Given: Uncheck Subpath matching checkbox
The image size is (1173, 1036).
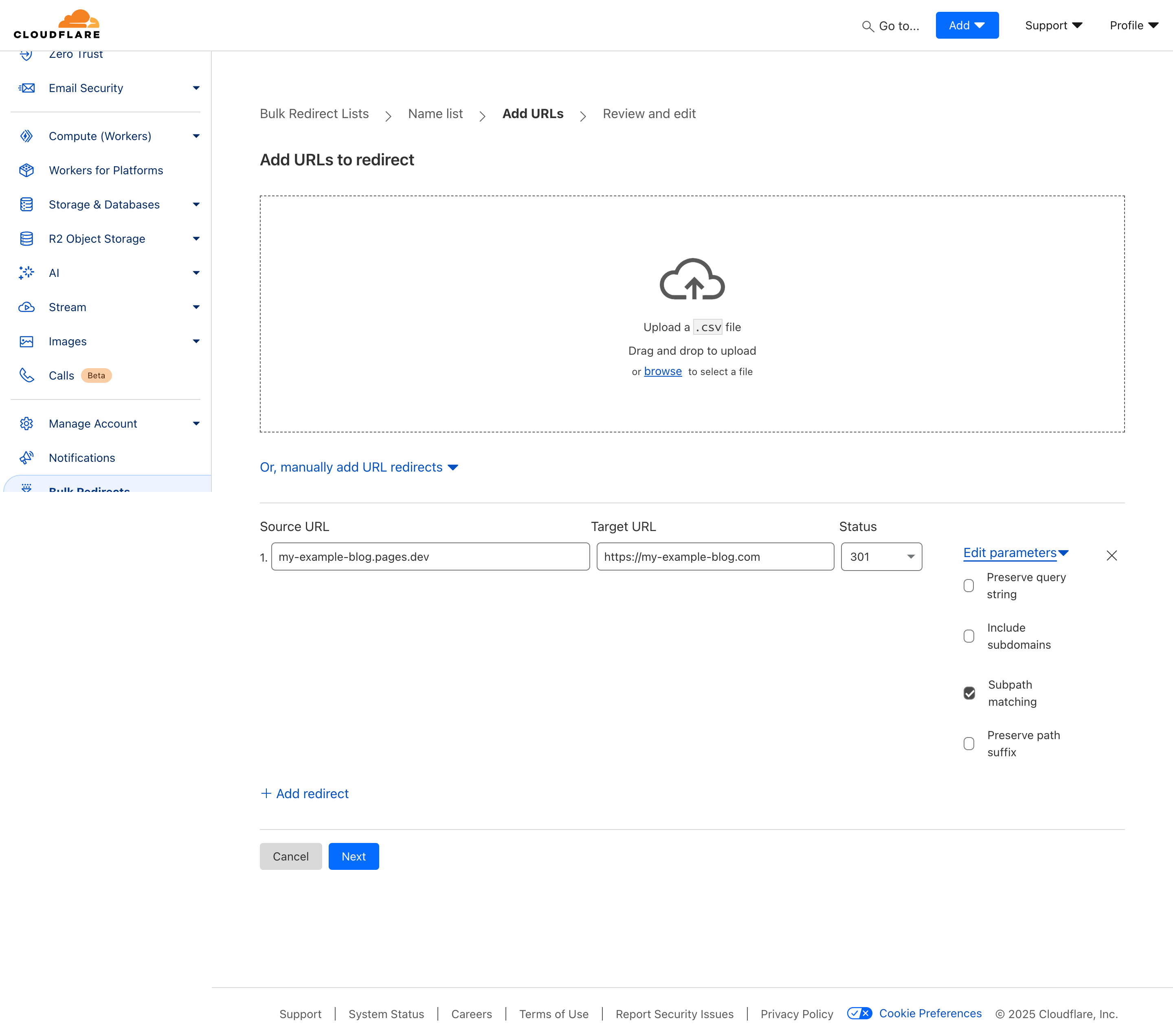Looking at the screenshot, I should (x=969, y=693).
